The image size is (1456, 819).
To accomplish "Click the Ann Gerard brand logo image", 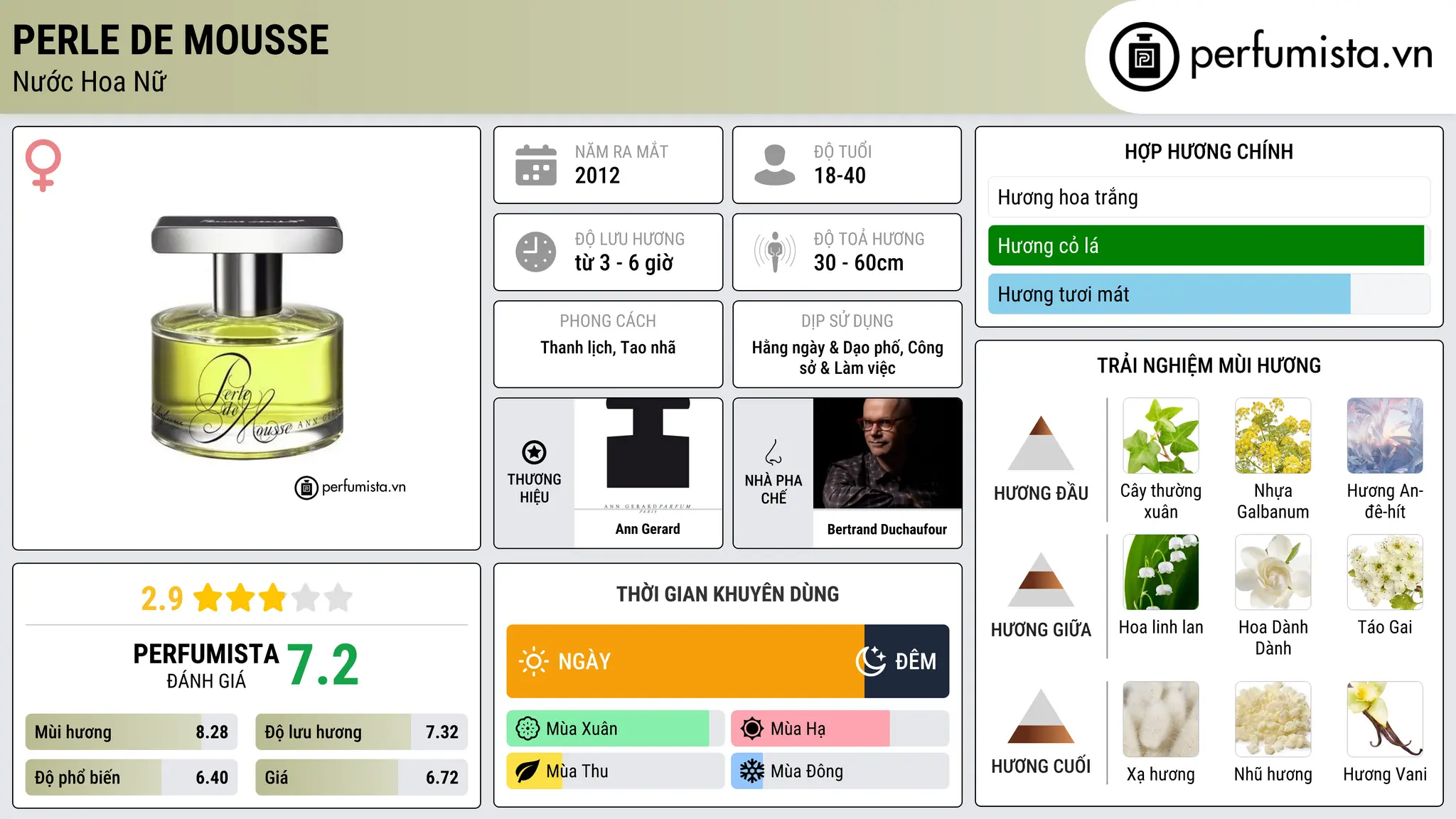I will 648,455.
